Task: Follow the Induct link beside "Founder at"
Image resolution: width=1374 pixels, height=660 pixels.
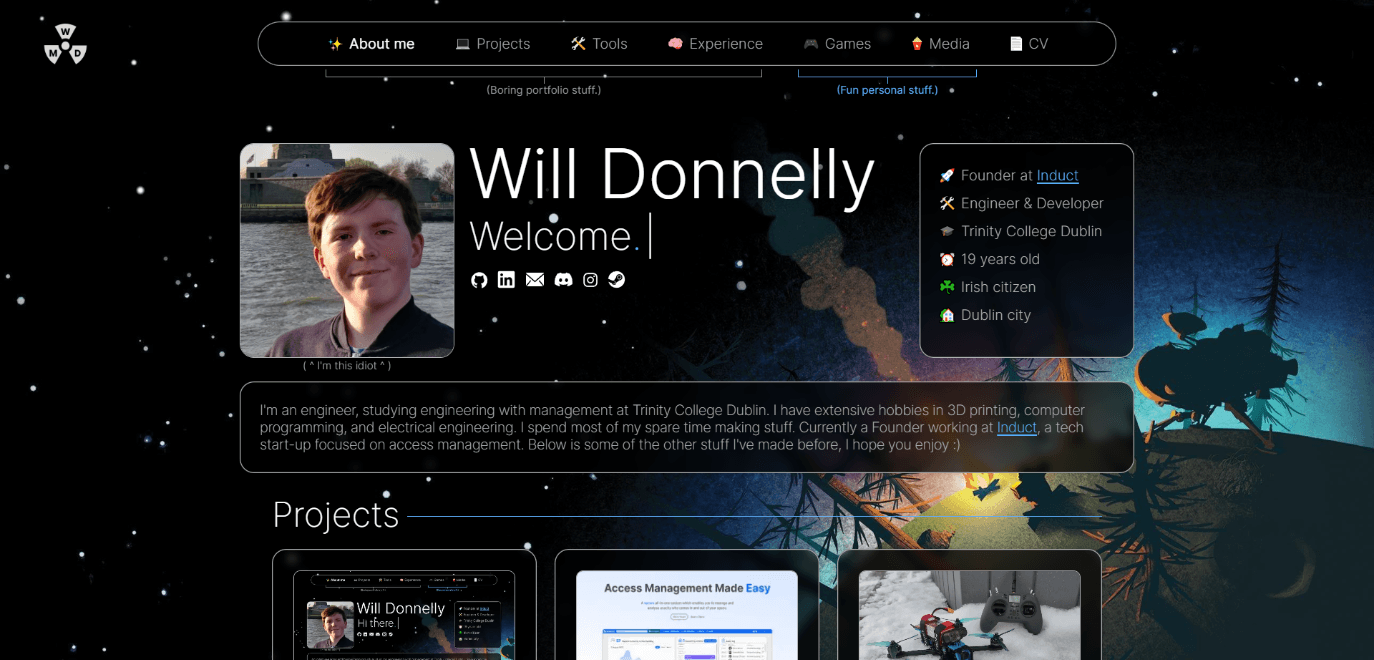Action: [1057, 176]
